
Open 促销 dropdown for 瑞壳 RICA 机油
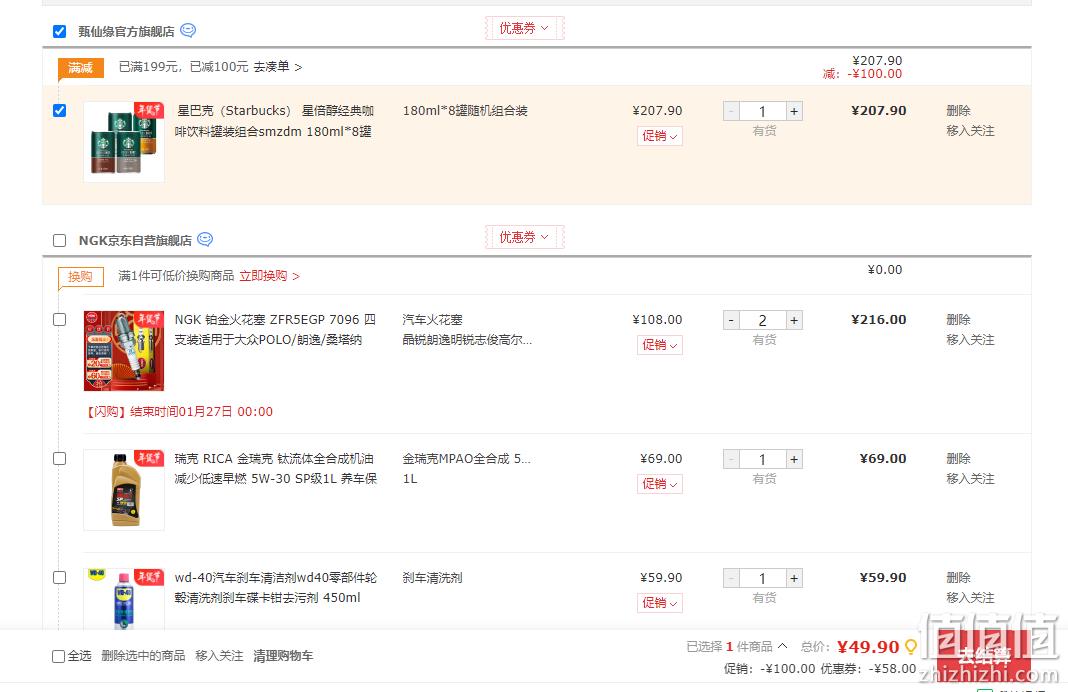659,484
